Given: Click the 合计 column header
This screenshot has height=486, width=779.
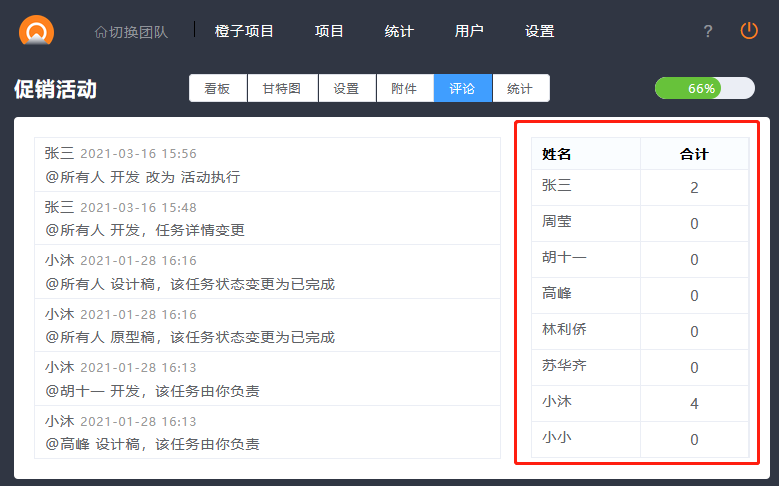Looking at the screenshot, I should 694,154.
